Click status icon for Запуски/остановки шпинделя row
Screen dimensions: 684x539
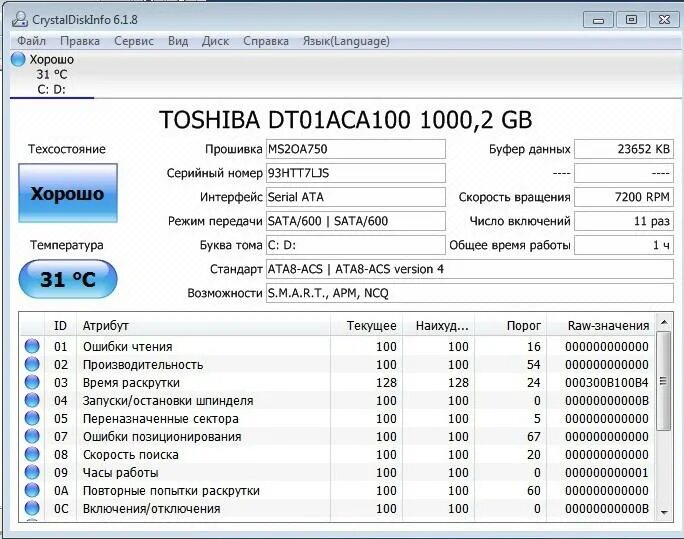pyautogui.click(x=32, y=400)
